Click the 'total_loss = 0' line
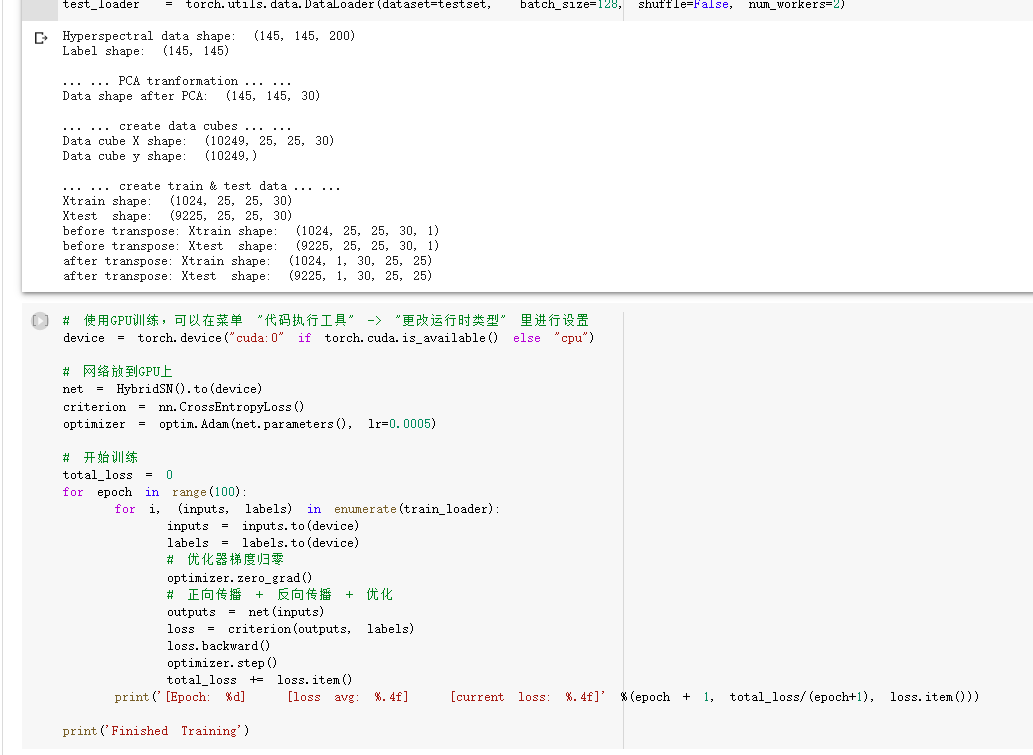 pyautogui.click(x=118, y=475)
